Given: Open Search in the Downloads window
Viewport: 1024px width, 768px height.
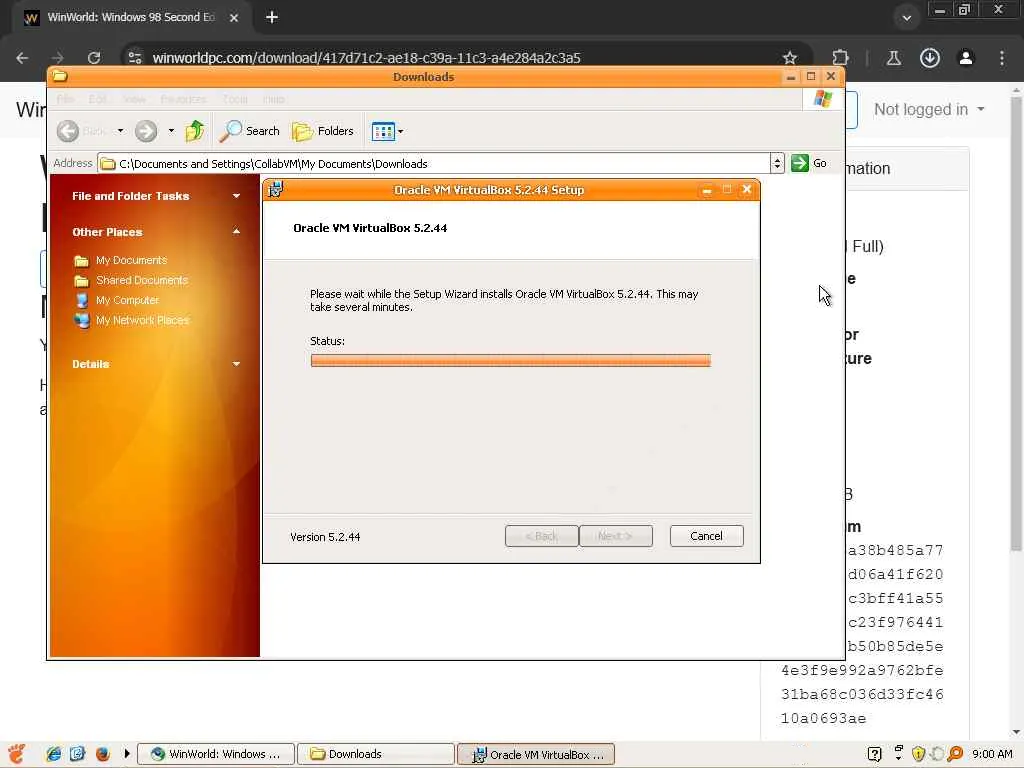Looking at the screenshot, I should pyautogui.click(x=249, y=131).
